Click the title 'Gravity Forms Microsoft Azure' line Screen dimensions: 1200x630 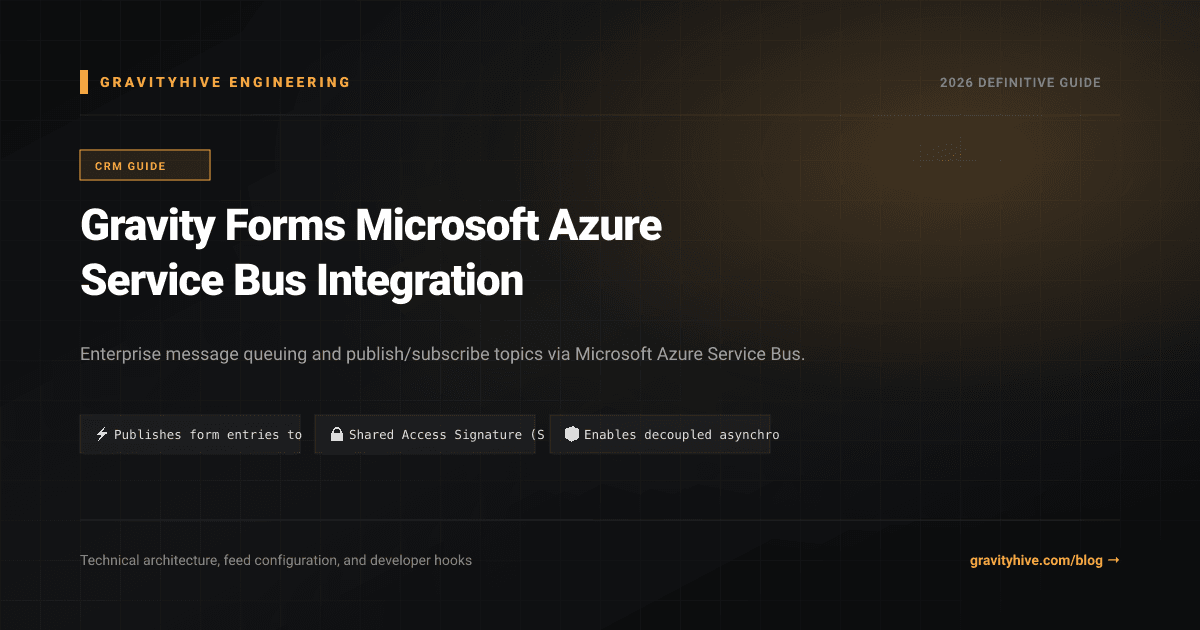[371, 227]
